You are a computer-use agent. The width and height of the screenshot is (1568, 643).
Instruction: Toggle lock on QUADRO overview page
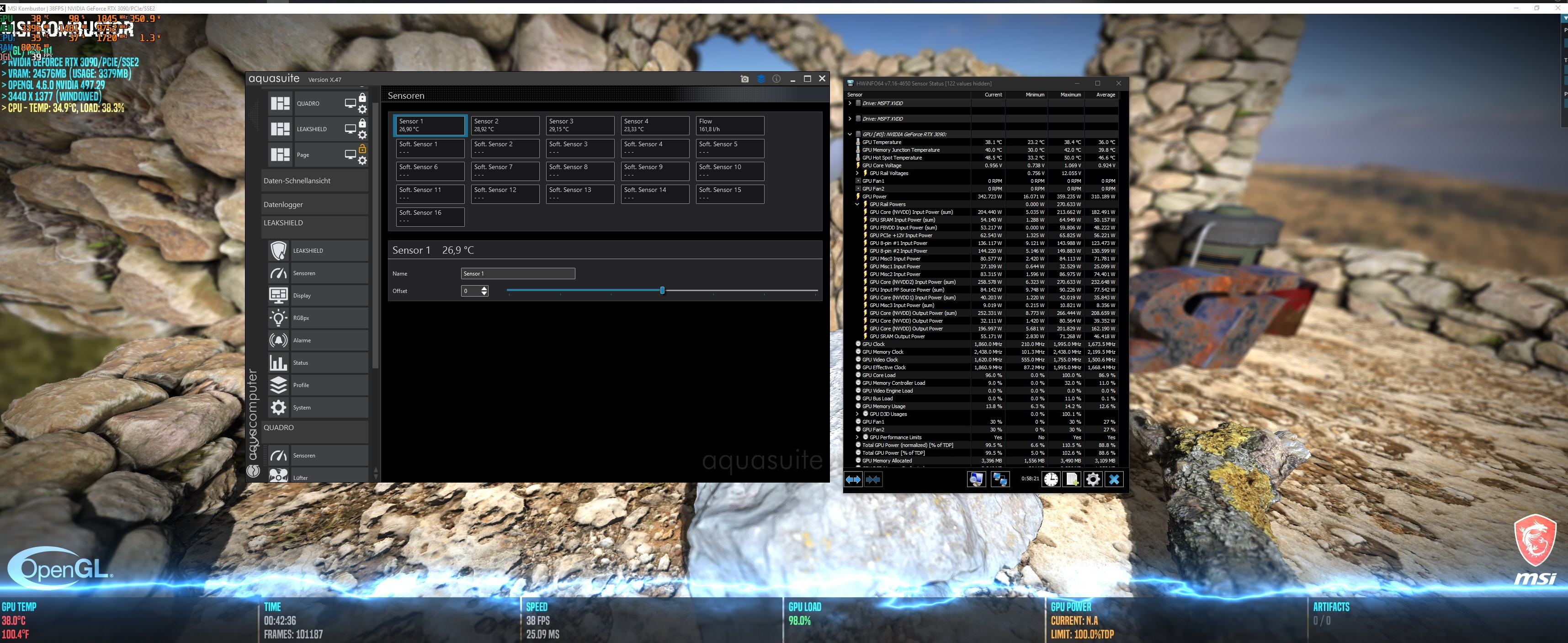362,97
